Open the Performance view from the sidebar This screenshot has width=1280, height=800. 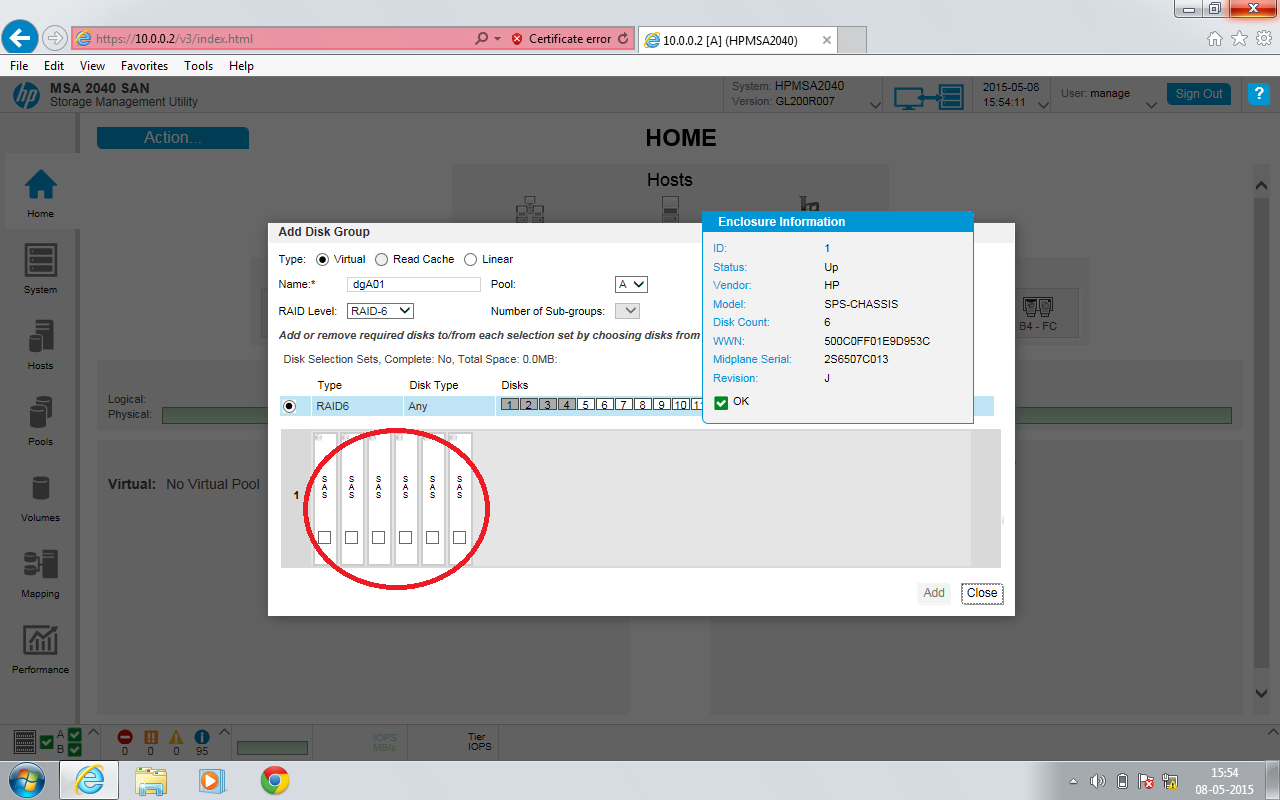click(x=40, y=648)
